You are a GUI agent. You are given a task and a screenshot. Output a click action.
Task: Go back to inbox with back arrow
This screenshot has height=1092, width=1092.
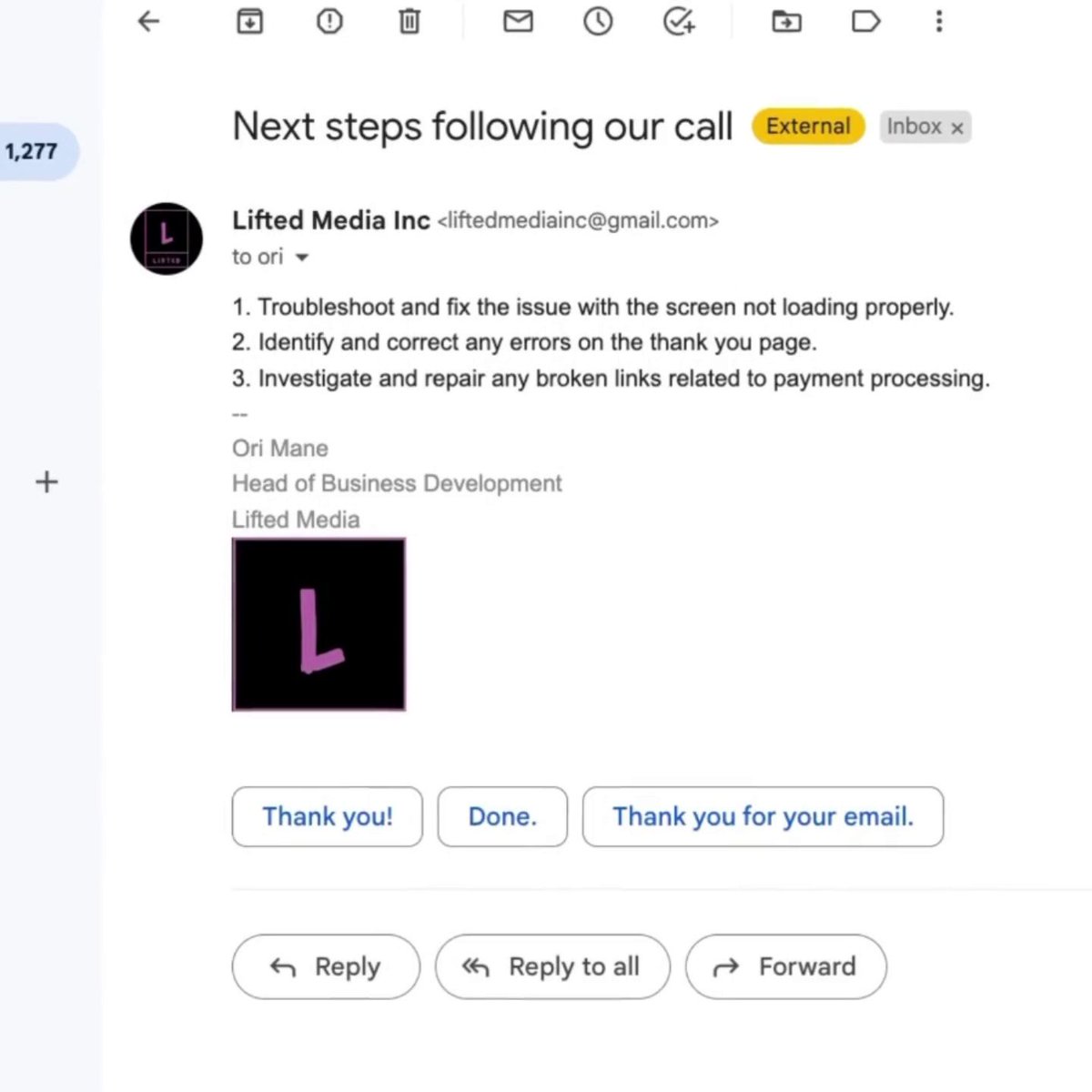(x=148, y=21)
